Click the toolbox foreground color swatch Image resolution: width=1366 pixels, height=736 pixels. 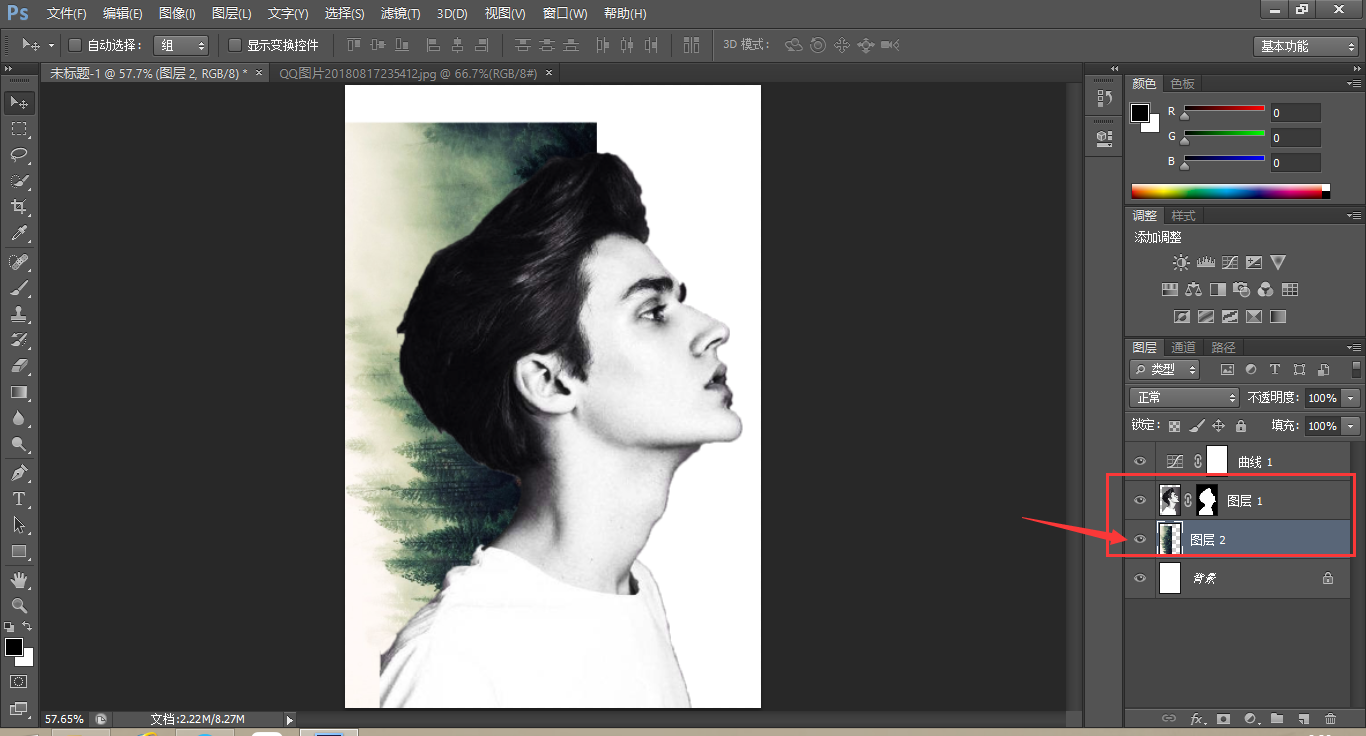(14, 647)
